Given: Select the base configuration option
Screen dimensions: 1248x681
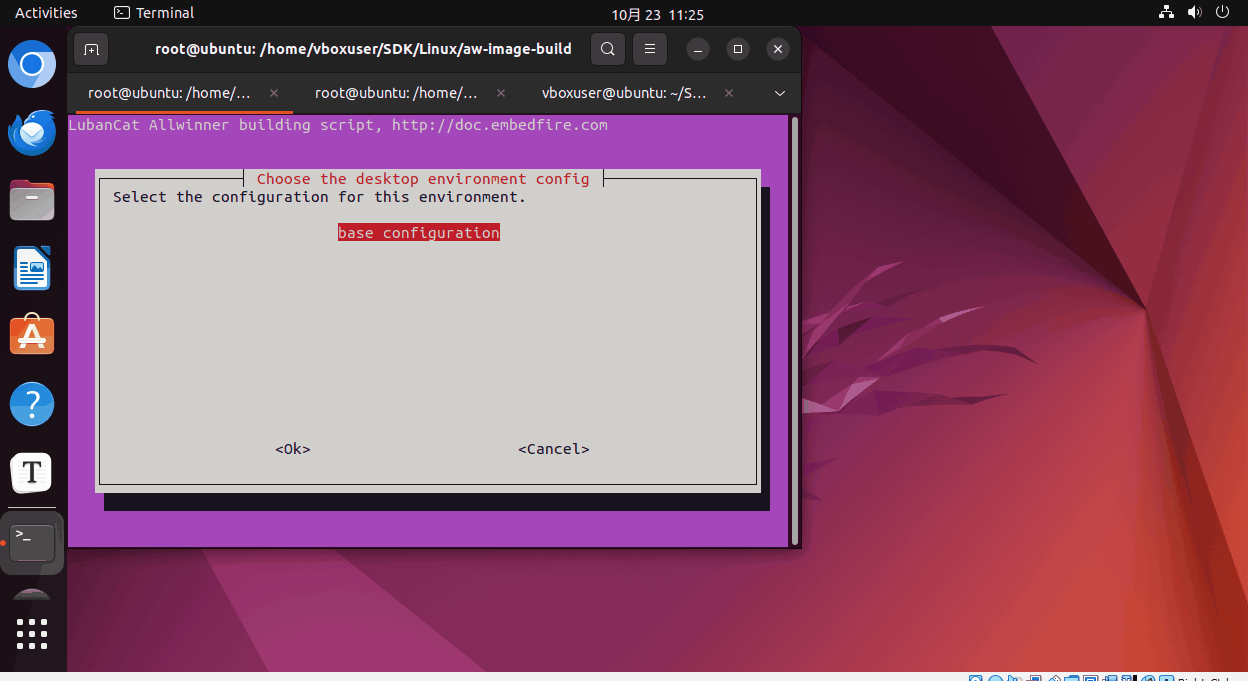Looking at the screenshot, I should click(418, 233).
